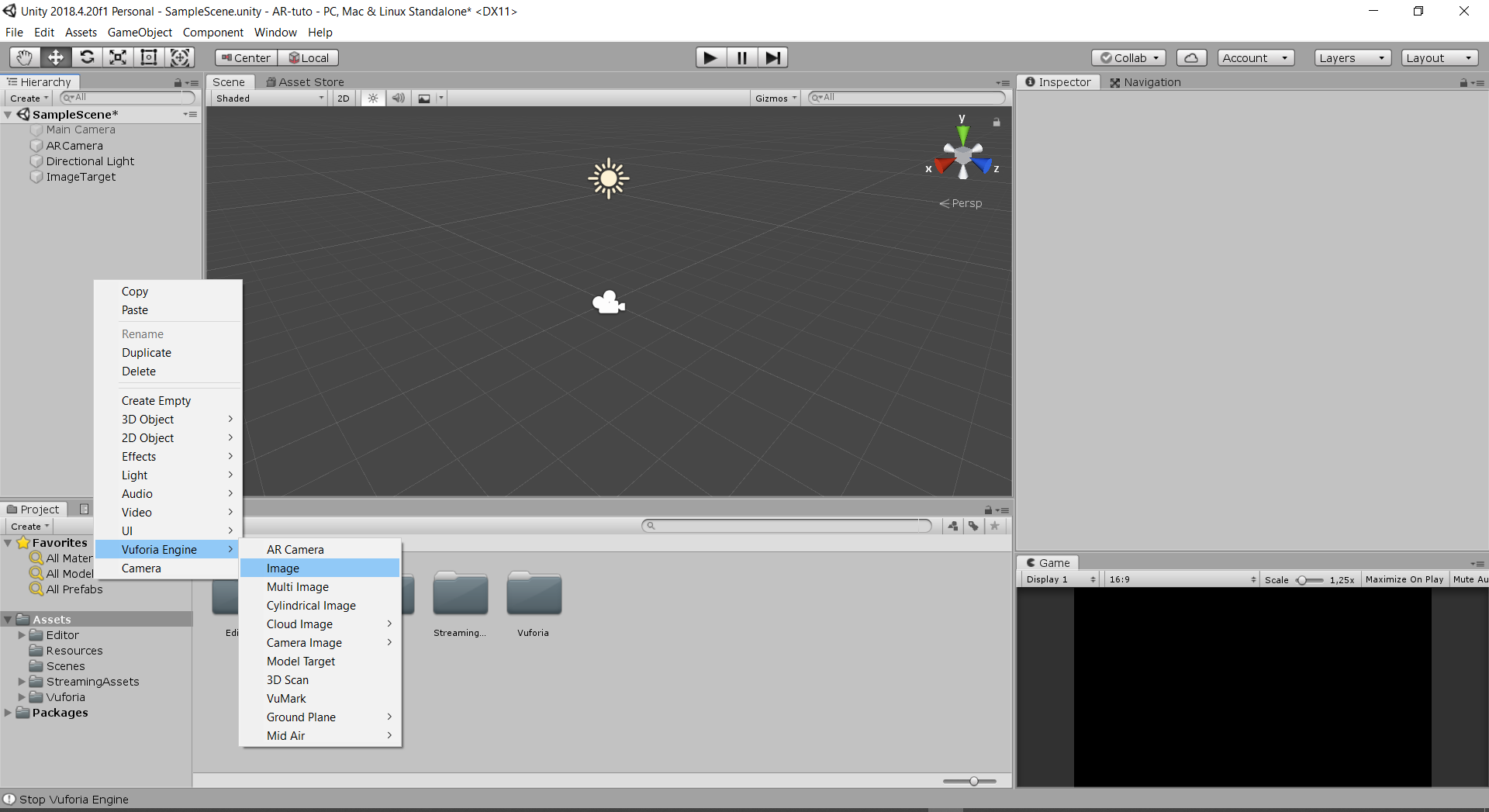Toggle scene audio speaker icon
The width and height of the screenshot is (1489, 812).
(398, 98)
